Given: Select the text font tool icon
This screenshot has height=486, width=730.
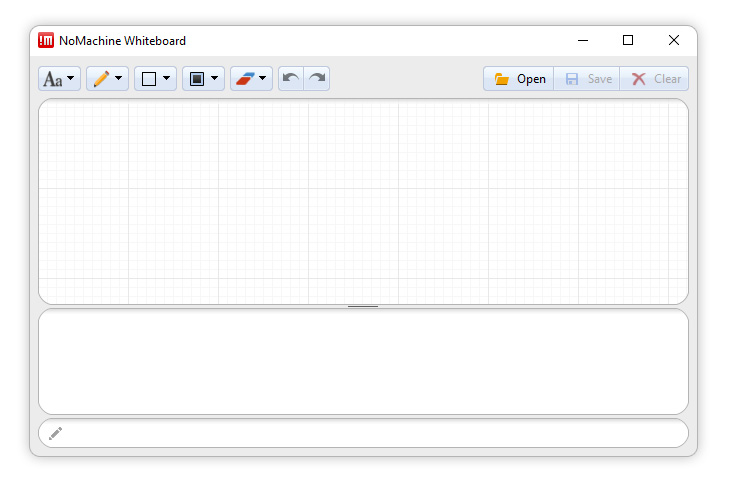Looking at the screenshot, I should [x=52, y=79].
